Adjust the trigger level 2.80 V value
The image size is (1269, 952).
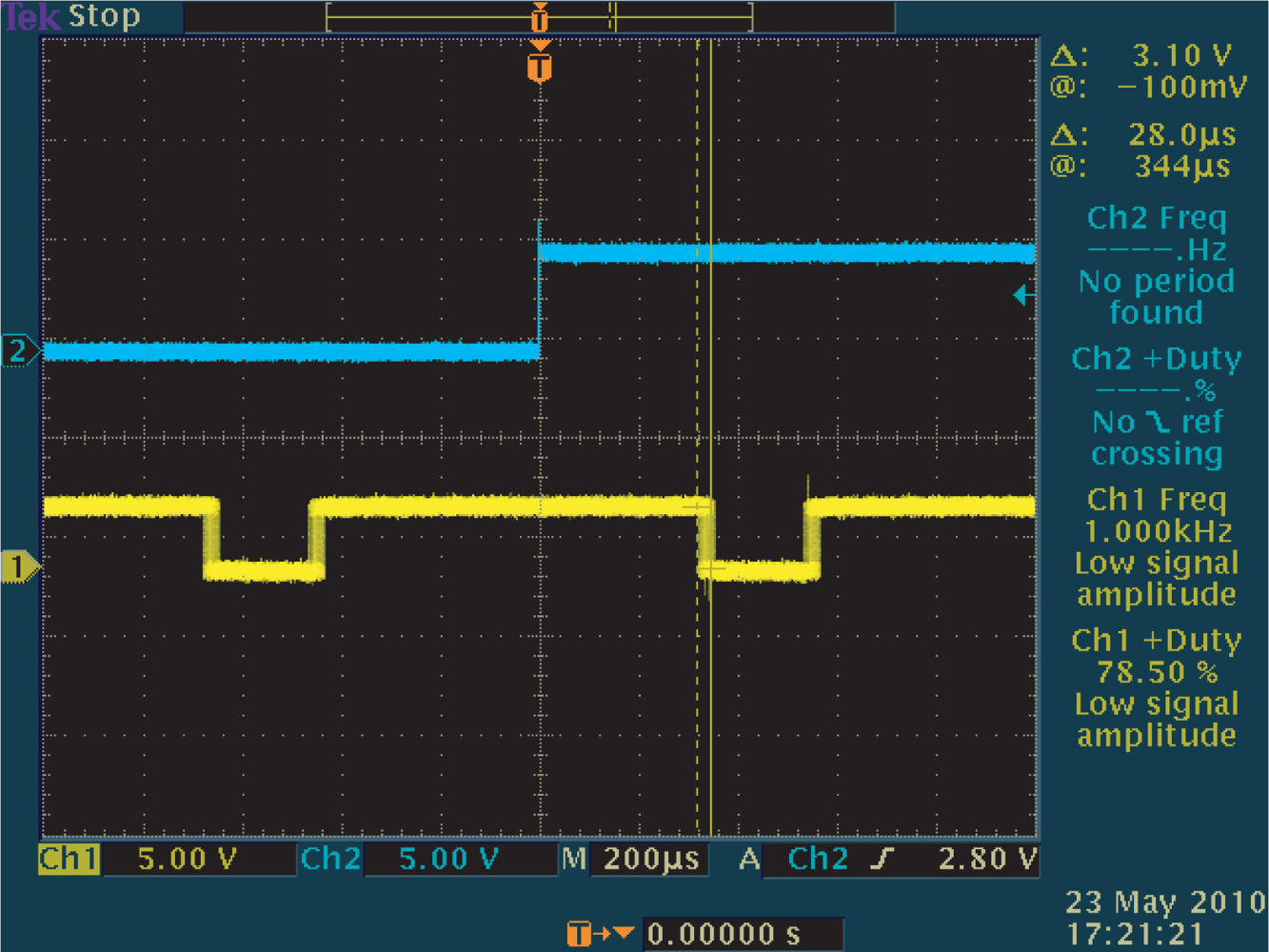coord(987,859)
